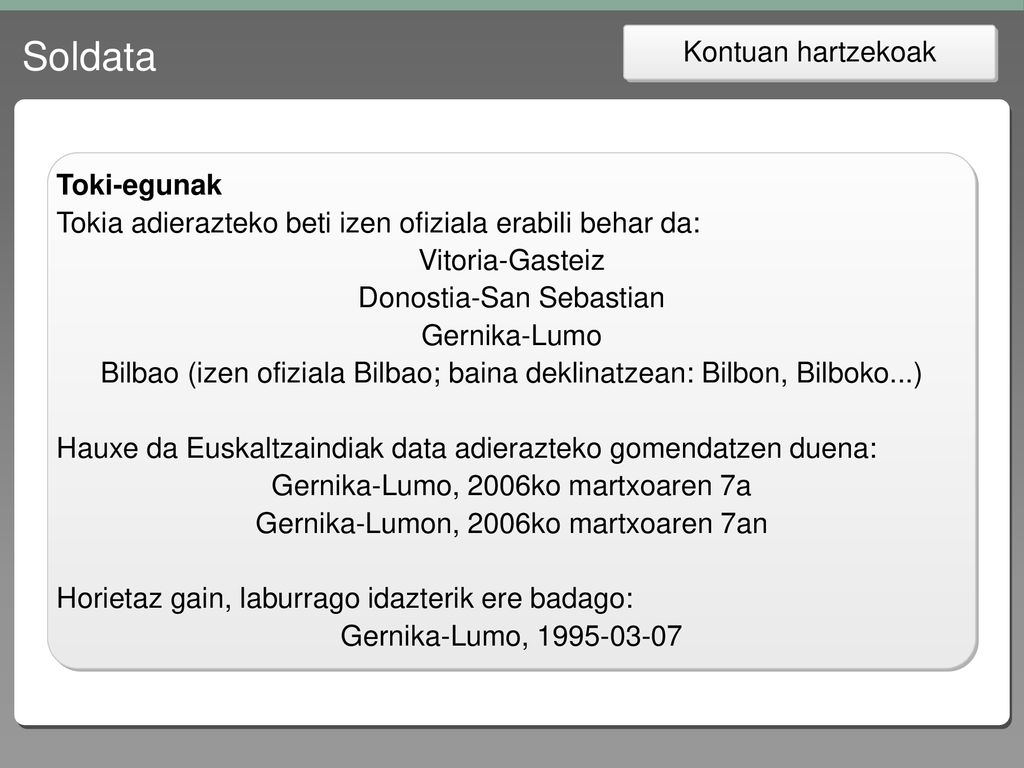Click the date line ending in martxoaren 7a

click(511, 486)
